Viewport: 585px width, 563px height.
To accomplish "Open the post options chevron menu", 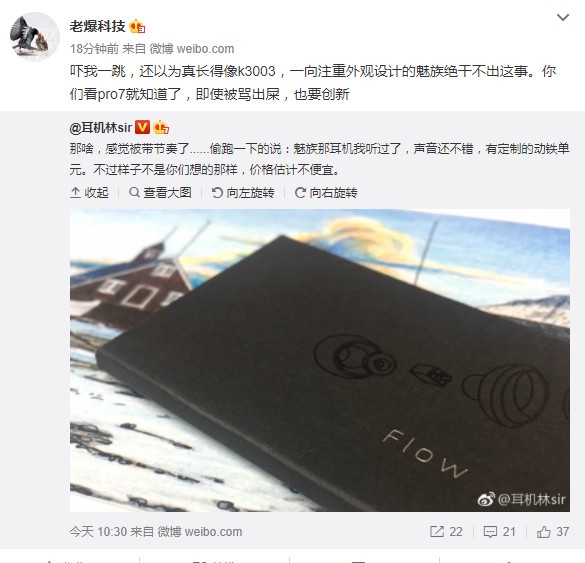I will 563,17.
